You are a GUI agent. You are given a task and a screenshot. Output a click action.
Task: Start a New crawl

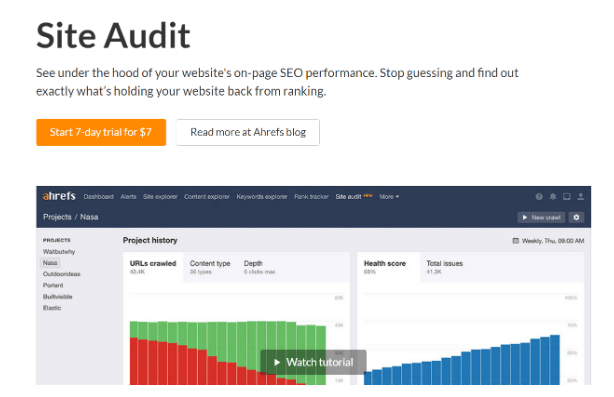point(541,217)
